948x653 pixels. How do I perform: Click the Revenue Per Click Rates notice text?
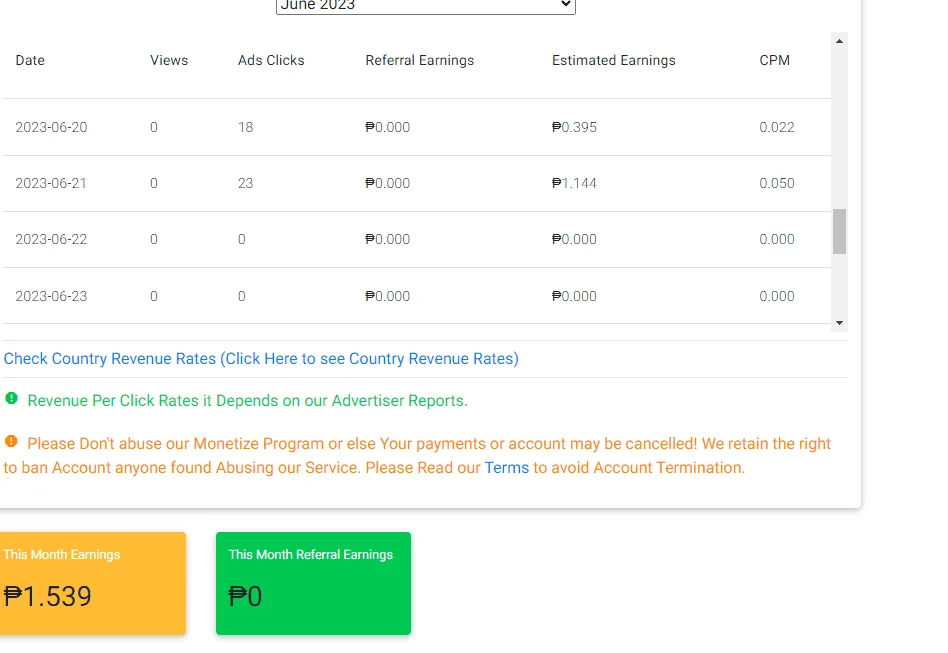click(248, 401)
